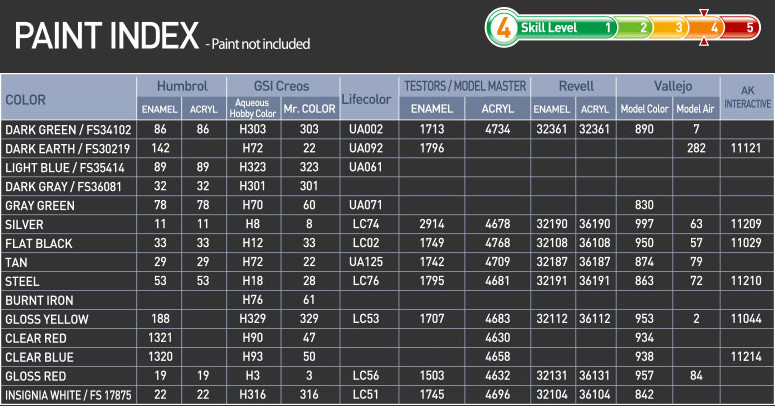
Task: Click the orange 4 skill level badge
Action: point(503,28)
